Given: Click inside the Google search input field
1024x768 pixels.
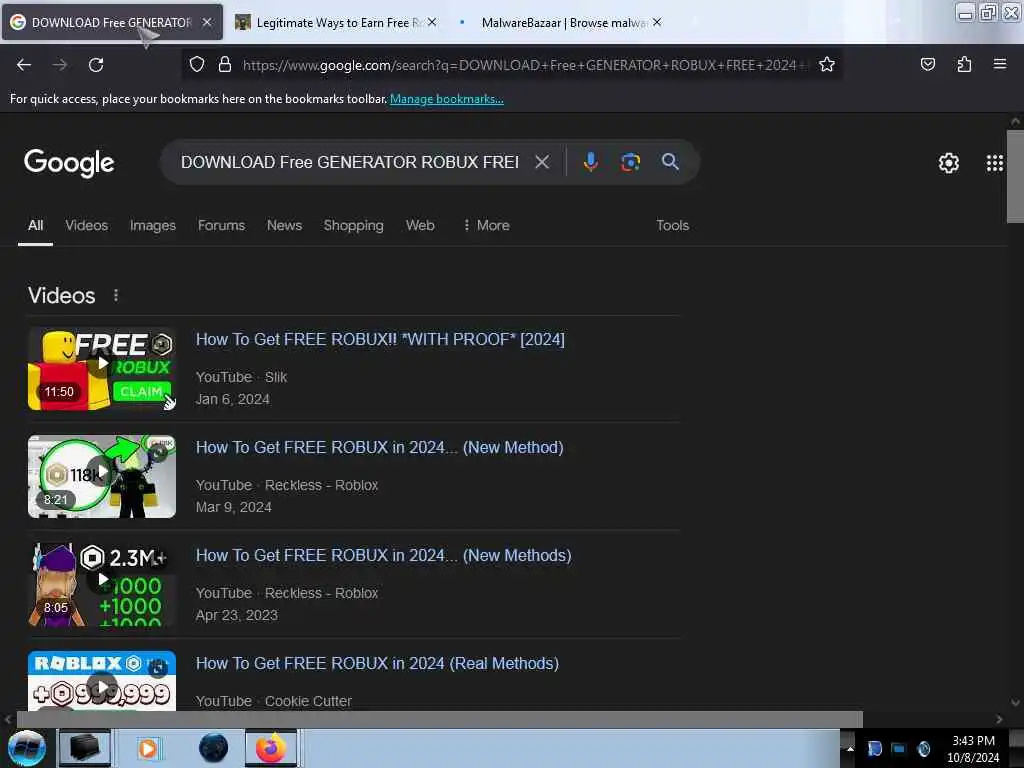Looking at the screenshot, I should [350, 162].
